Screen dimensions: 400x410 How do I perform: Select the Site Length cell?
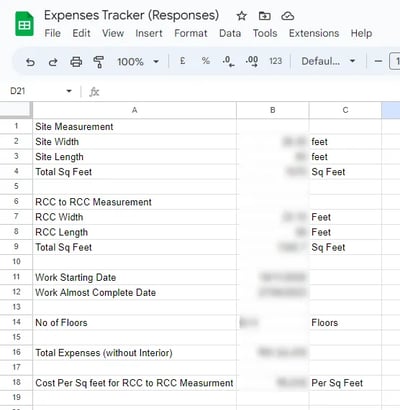click(x=135, y=157)
